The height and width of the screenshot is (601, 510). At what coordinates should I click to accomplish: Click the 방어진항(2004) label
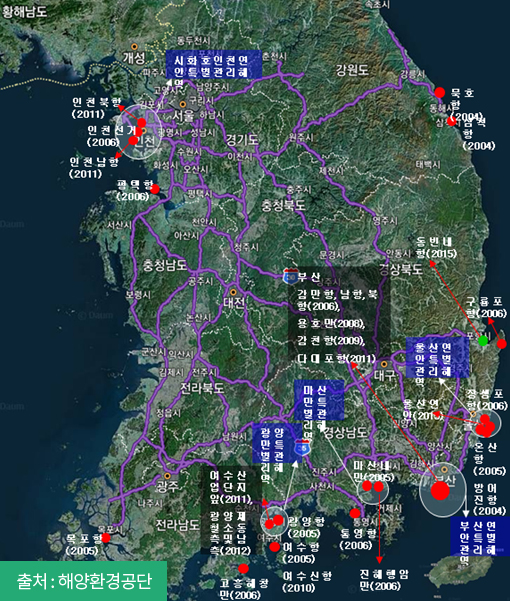(489, 499)
